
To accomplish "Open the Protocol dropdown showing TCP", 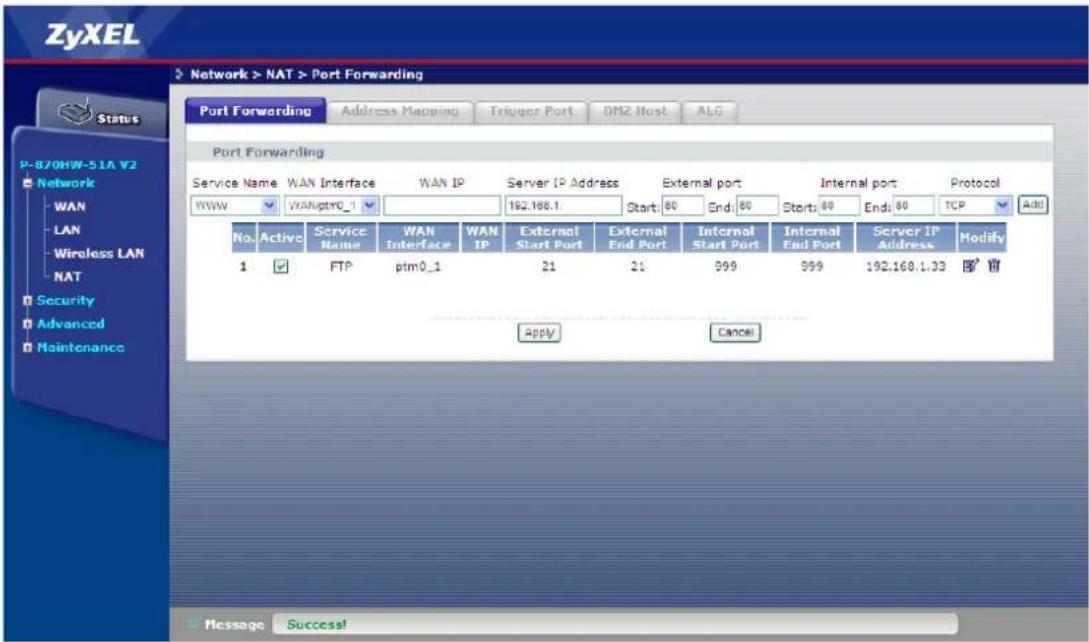I will point(1002,205).
